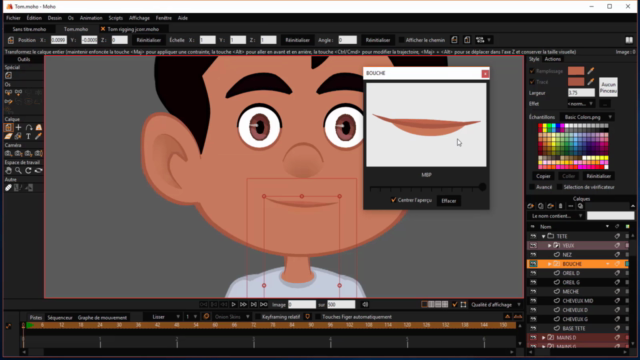Click the Largeur width input field

click(581, 93)
